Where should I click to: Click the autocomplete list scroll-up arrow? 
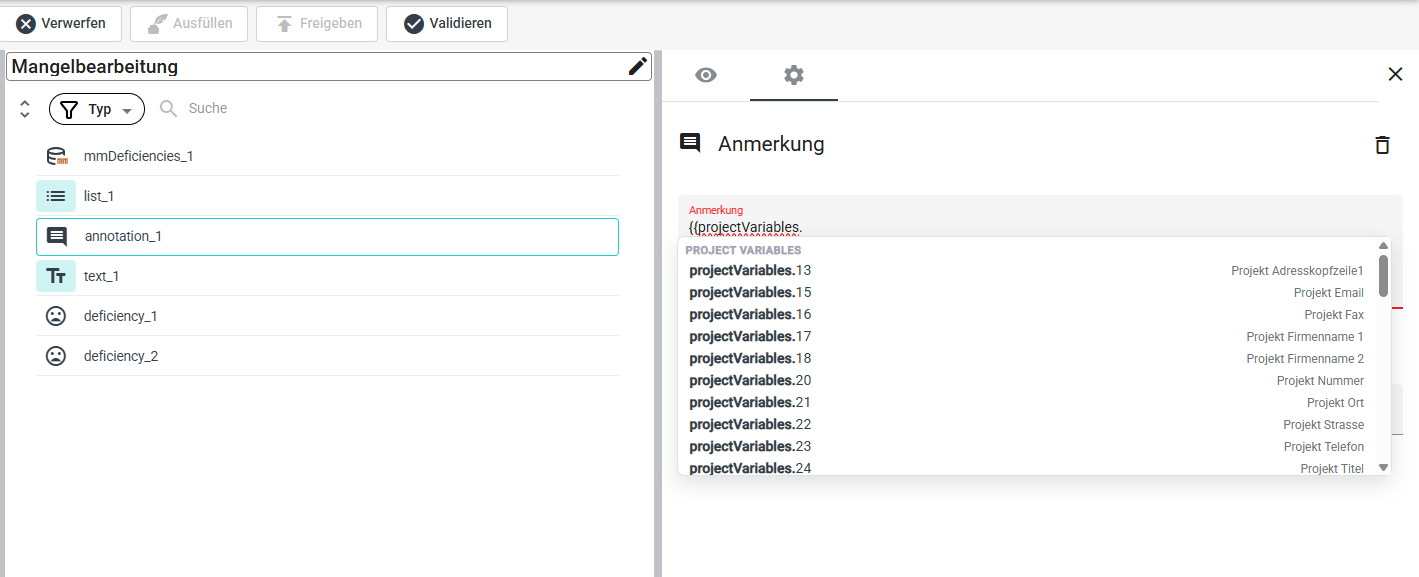tap(1383, 245)
